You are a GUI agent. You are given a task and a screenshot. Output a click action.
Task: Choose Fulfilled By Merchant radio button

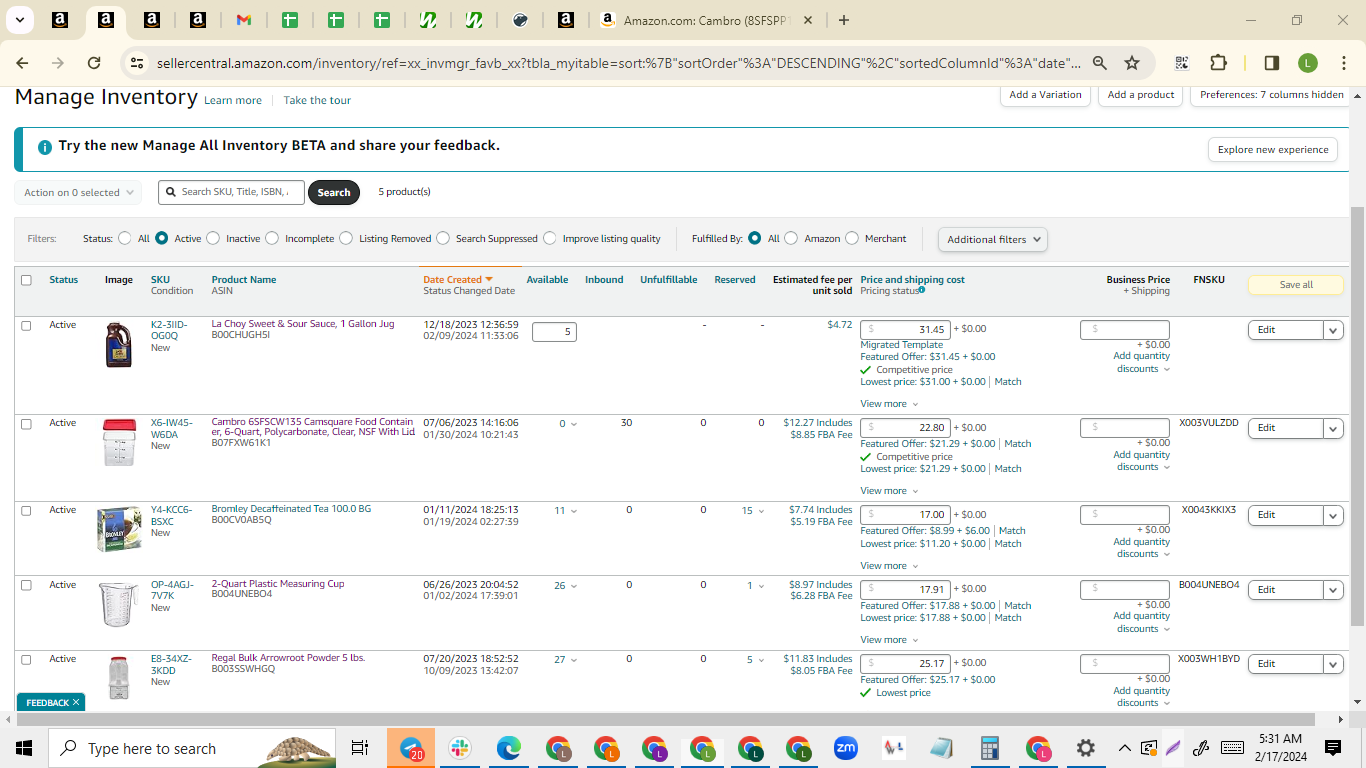[852, 239]
